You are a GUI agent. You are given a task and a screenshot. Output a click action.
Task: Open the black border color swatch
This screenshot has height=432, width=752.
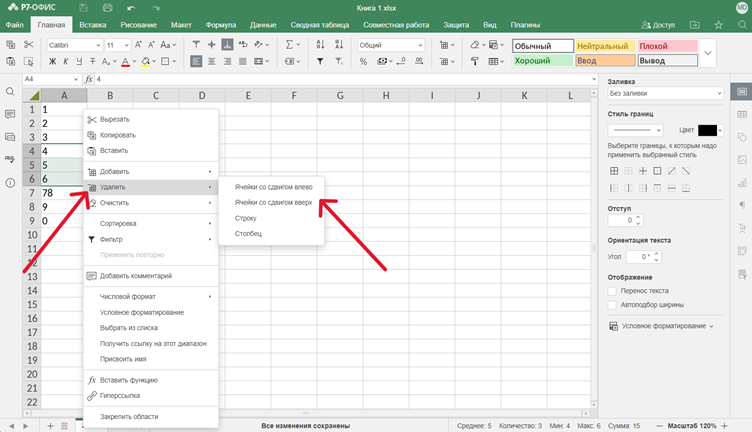[709, 130]
